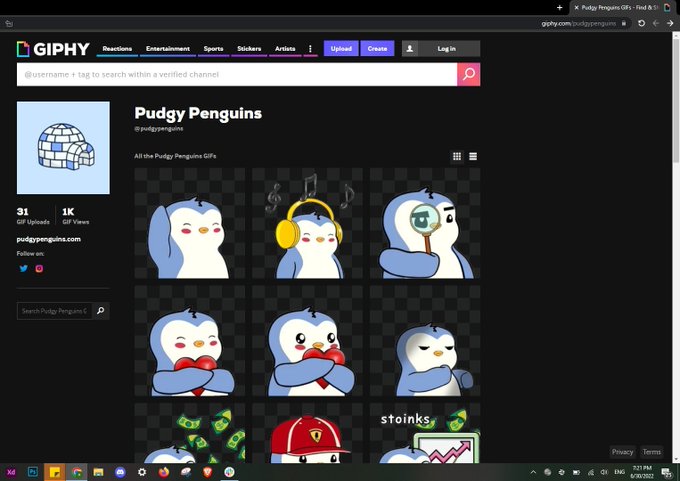680x481 pixels.
Task: Open the falling money penguin GIF
Action: [x=190, y=433]
